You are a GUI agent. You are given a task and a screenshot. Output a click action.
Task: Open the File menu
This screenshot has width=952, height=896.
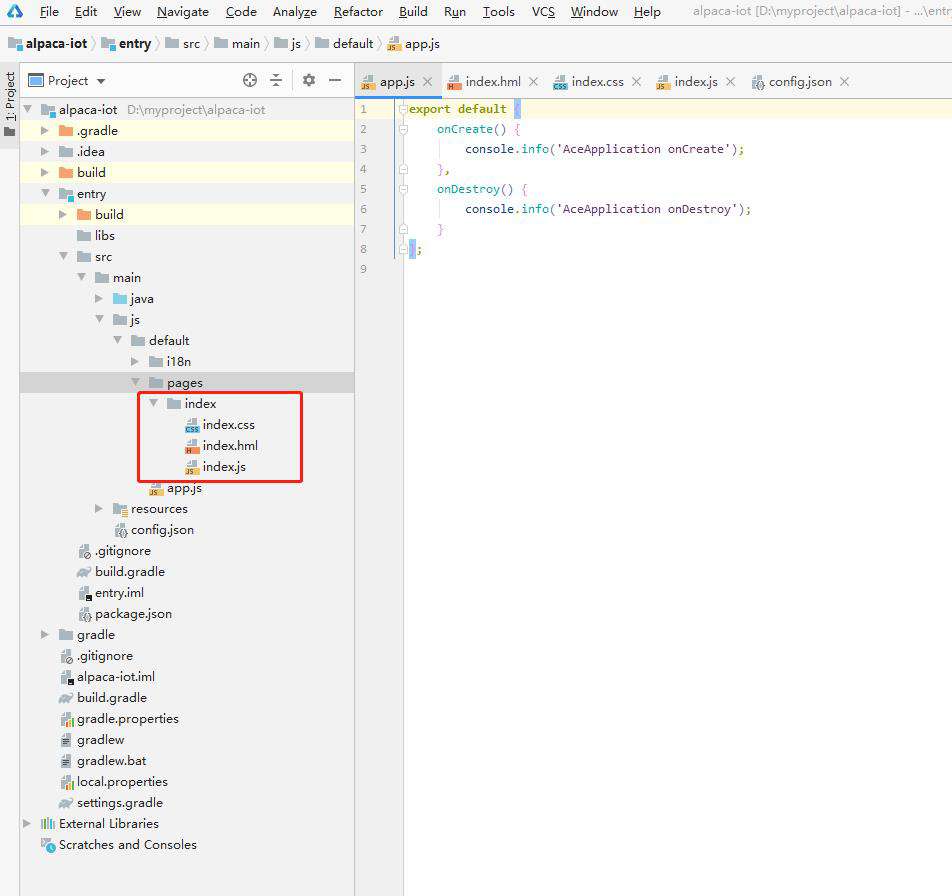49,12
